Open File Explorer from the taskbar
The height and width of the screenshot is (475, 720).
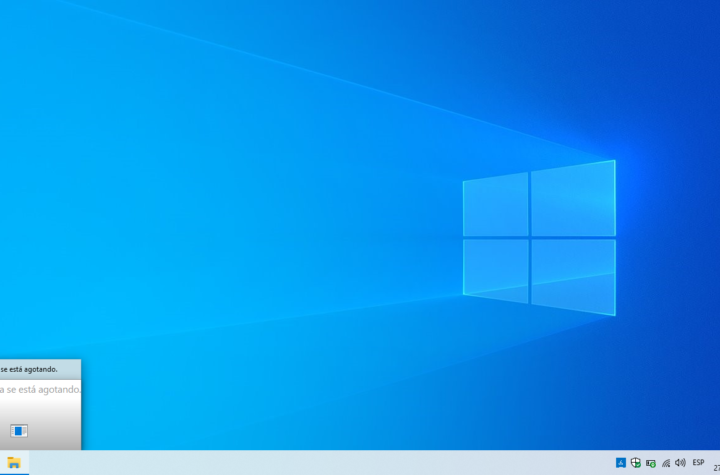click(14, 463)
